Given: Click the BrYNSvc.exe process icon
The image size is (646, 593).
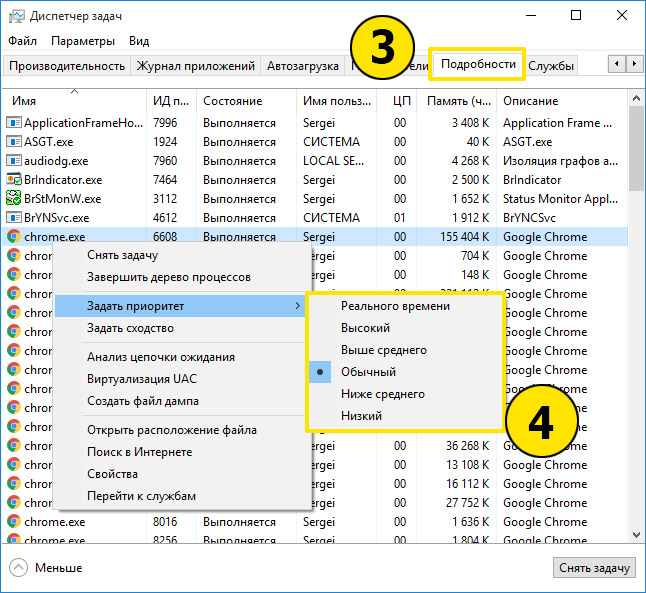Looking at the screenshot, I should click(x=14, y=218).
